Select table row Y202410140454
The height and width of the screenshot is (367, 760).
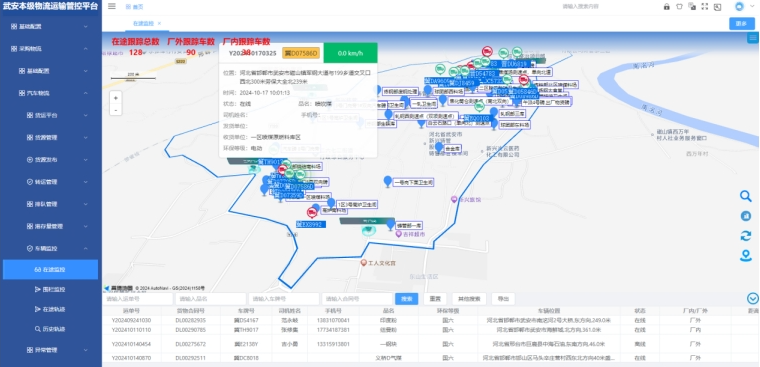(431, 344)
